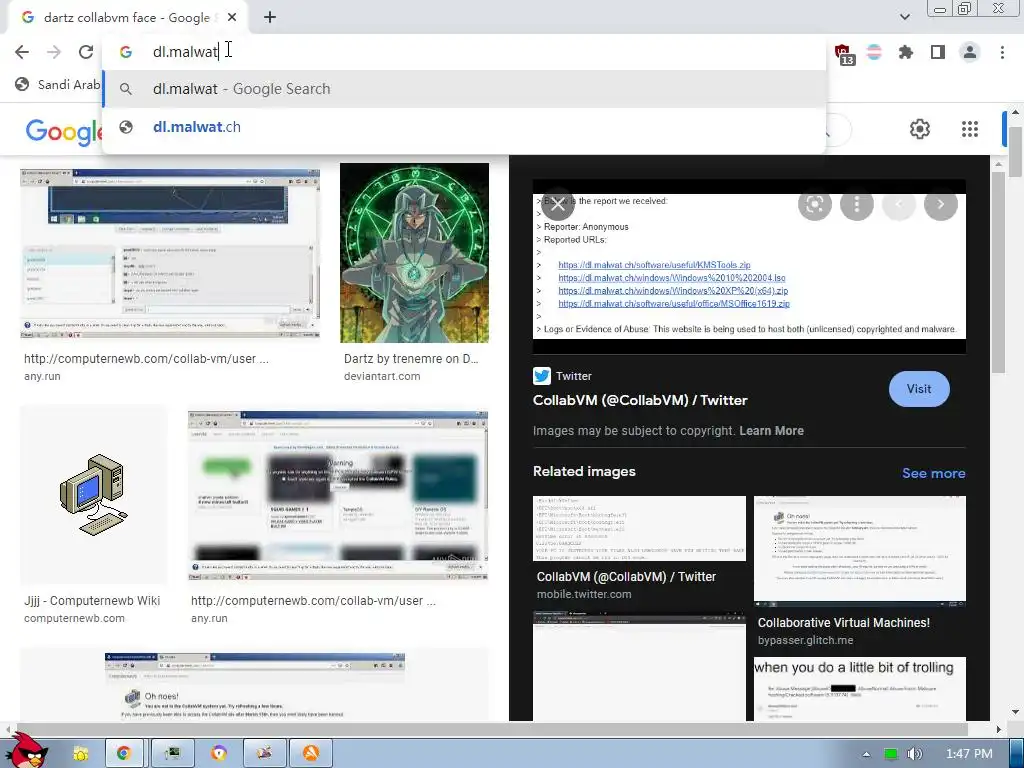Close the image preview panel
The height and width of the screenshot is (768, 1024).
coord(557,205)
